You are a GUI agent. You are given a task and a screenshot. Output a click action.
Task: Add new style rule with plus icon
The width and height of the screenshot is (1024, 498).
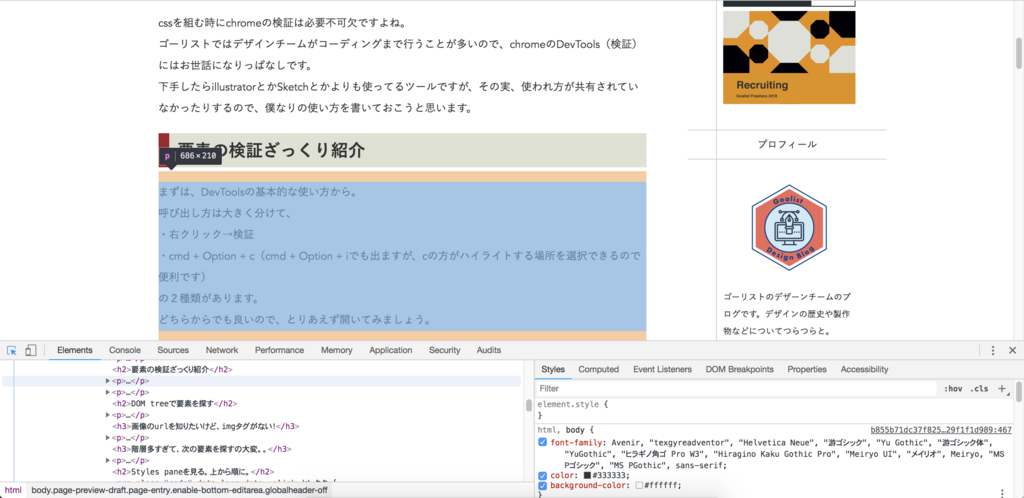click(1002, 388)
